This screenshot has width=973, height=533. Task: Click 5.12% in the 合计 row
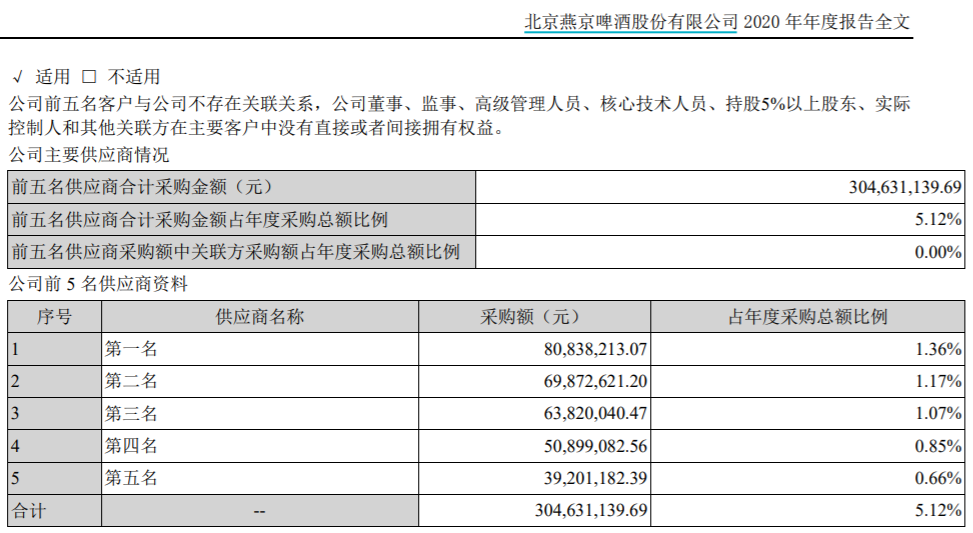[x=938, y=511]
